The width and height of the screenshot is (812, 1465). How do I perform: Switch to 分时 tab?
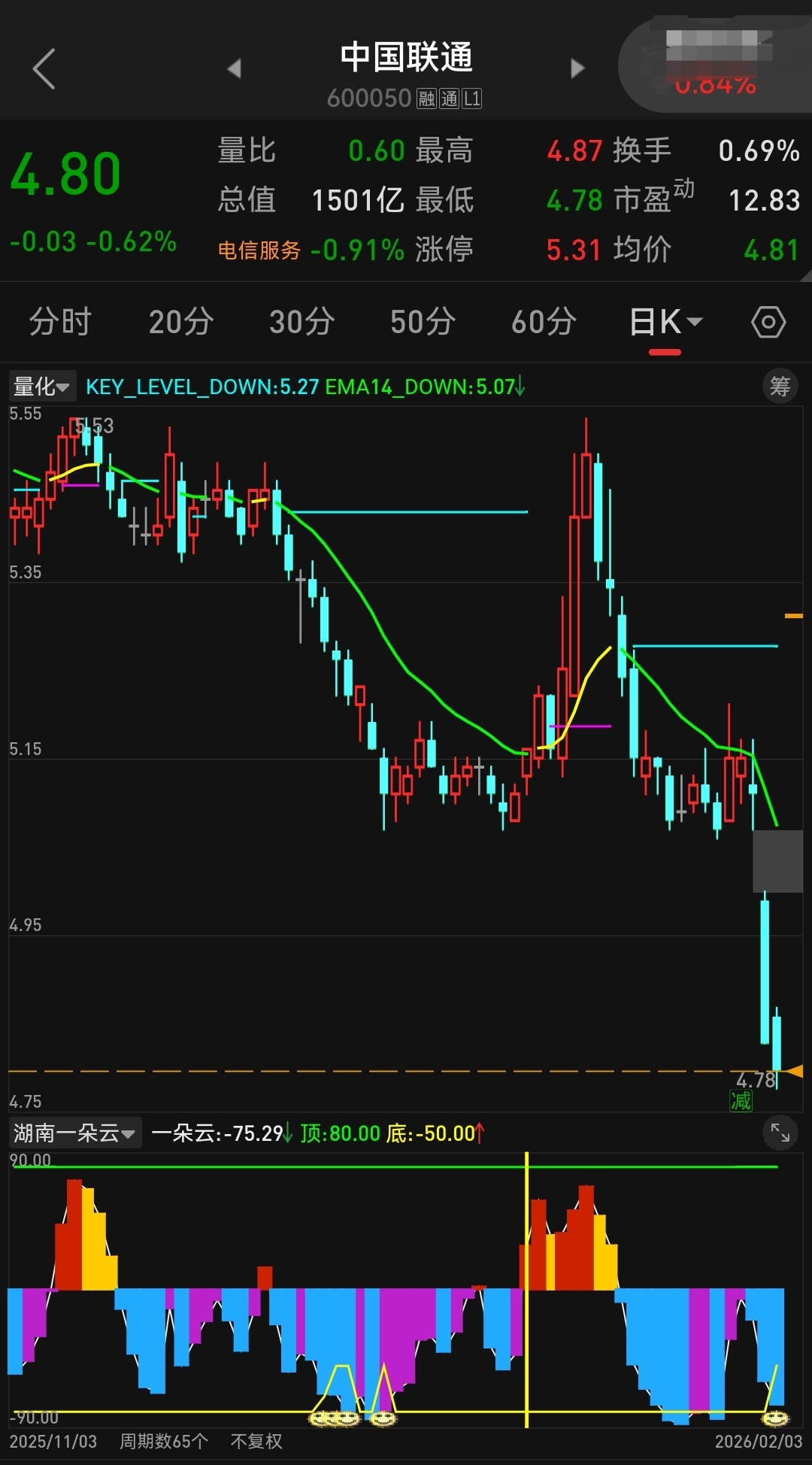pyautogui.click(x=60, y=323)
